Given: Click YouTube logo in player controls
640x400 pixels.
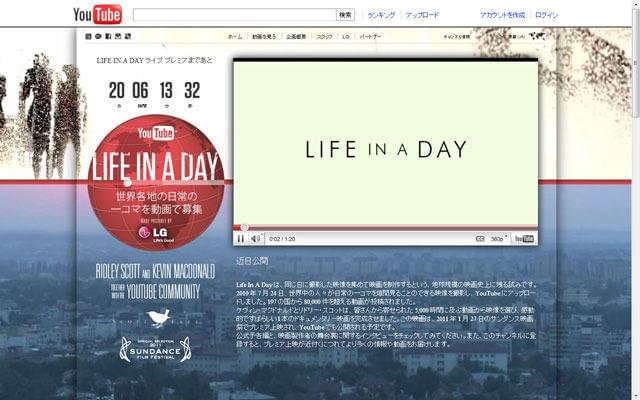Looking at the screenshot, I should (x=524, y=239).
